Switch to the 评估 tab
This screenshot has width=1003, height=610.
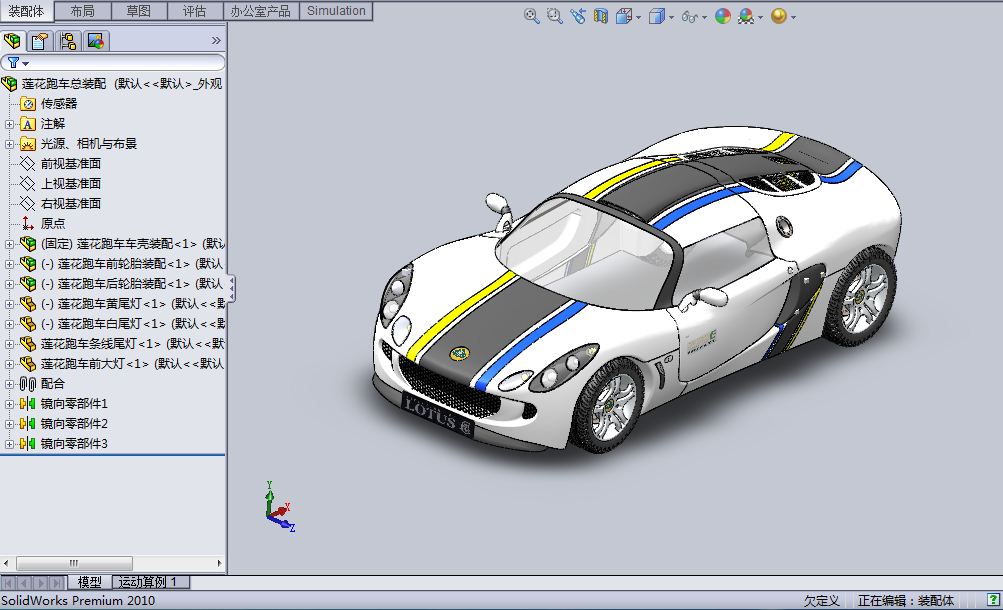point(194,11)
